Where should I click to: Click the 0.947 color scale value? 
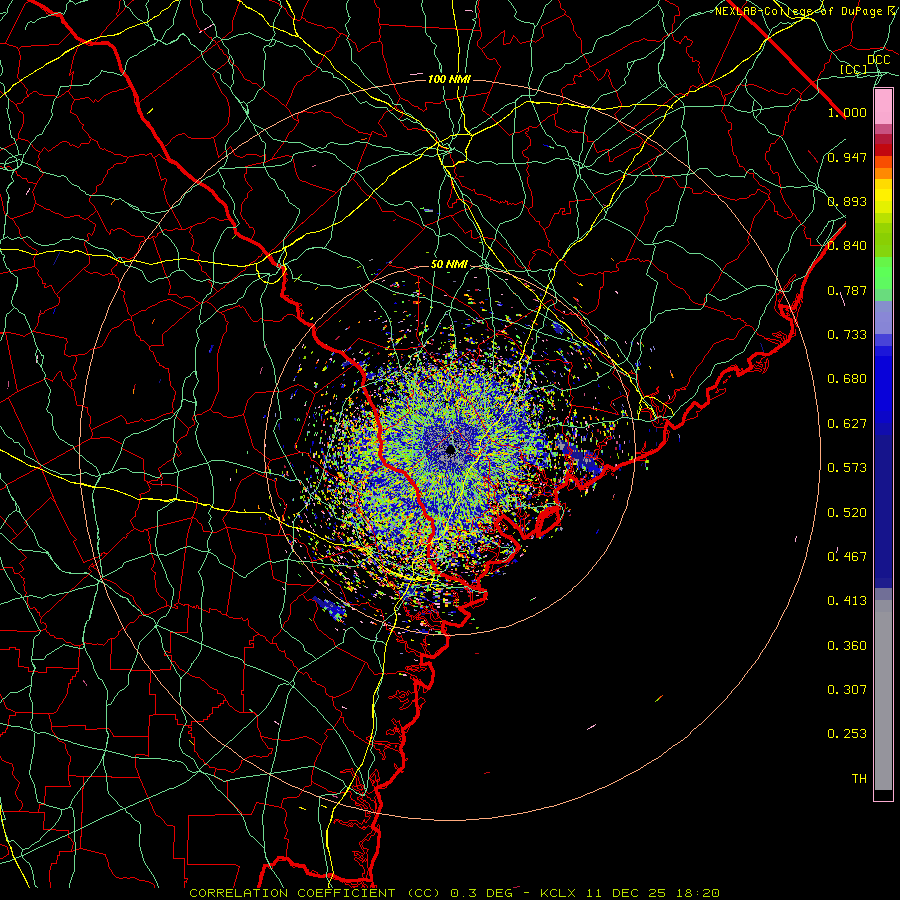click(x=847, y=157)
